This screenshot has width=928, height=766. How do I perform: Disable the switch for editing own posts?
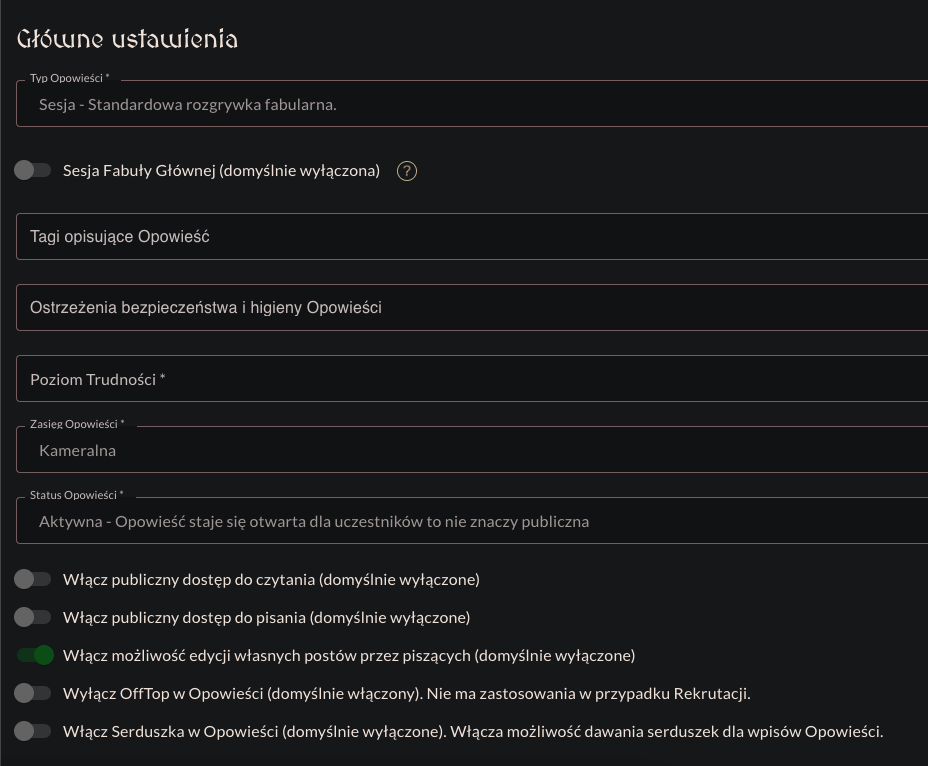pos(34,655)
